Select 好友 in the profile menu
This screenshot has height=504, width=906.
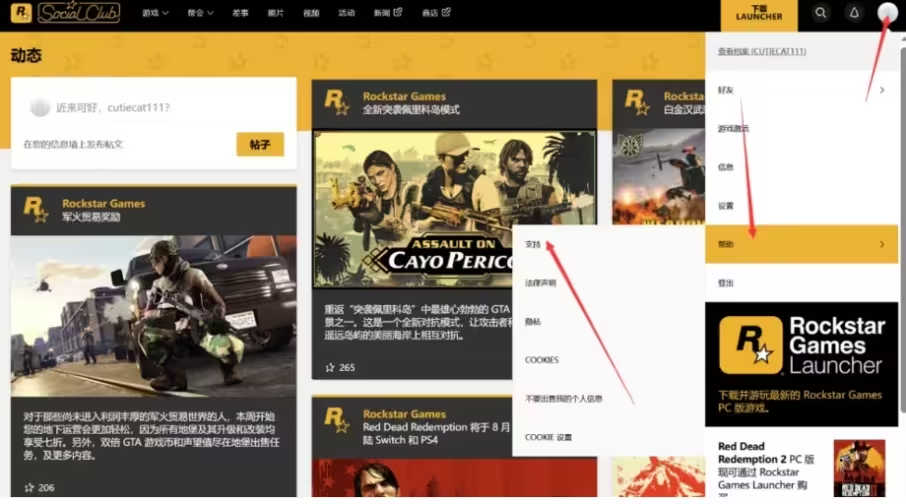pyautogui.click(x=801, y=90)
